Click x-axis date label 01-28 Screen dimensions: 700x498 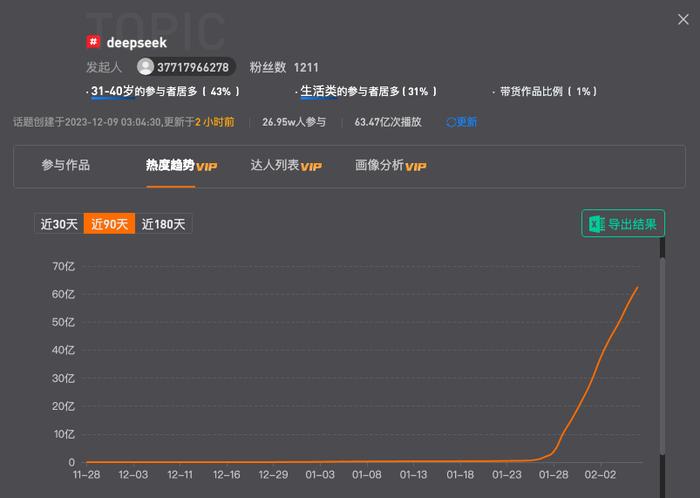(x=554, y=474)
